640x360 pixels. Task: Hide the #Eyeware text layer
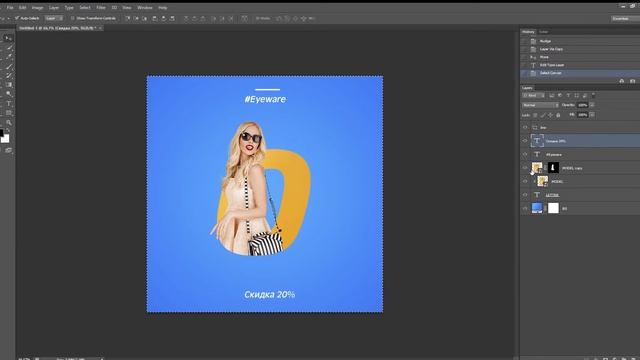[525, 154]
